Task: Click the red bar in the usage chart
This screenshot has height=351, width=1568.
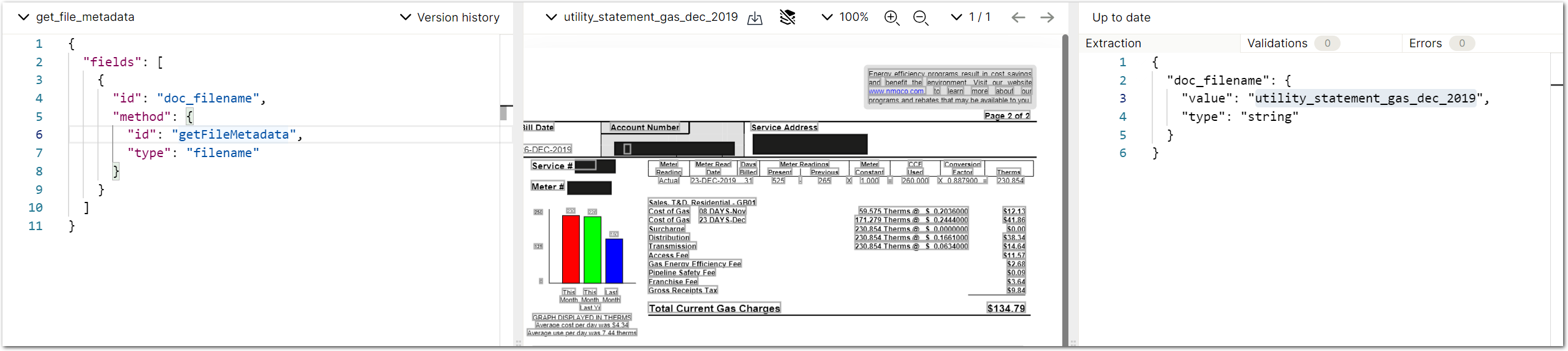Action: pyautogui.click(x=571, y=249)
